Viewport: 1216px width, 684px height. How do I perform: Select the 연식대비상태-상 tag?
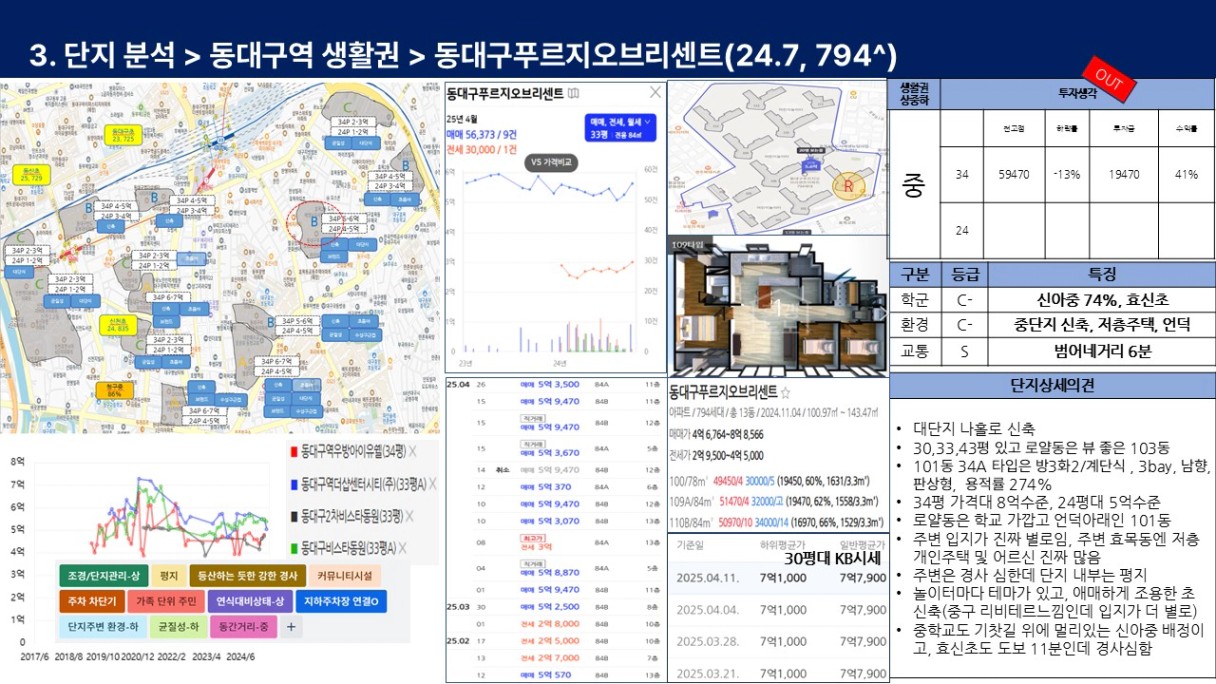click(x=250, y=602)
